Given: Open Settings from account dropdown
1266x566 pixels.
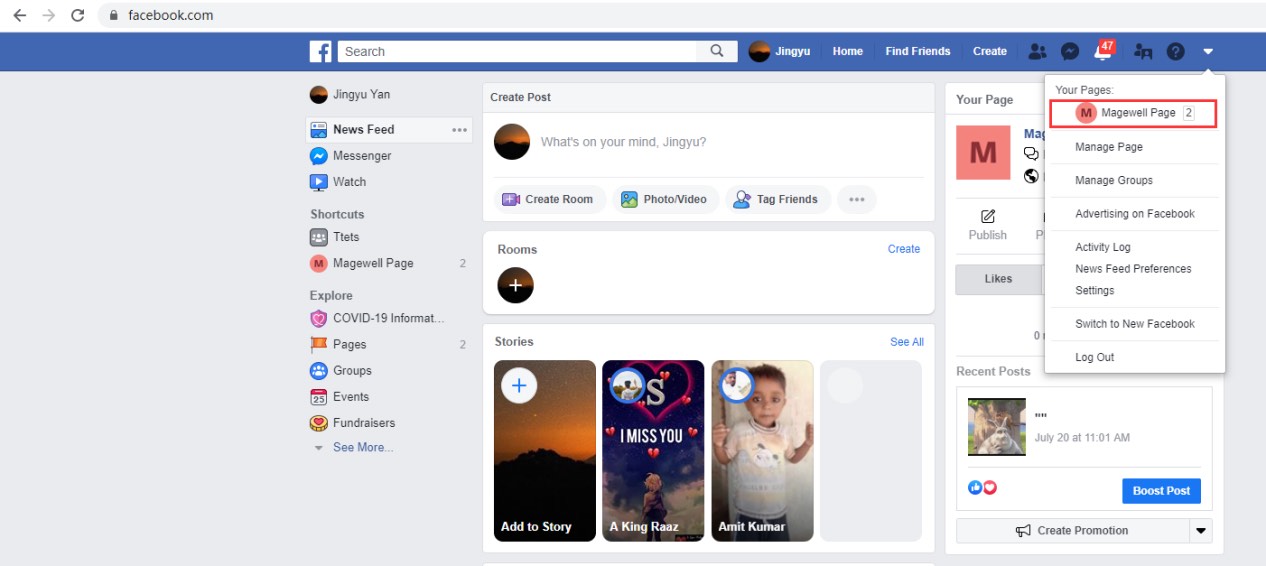Looking at the screenshot, I should pos(1095,290).
